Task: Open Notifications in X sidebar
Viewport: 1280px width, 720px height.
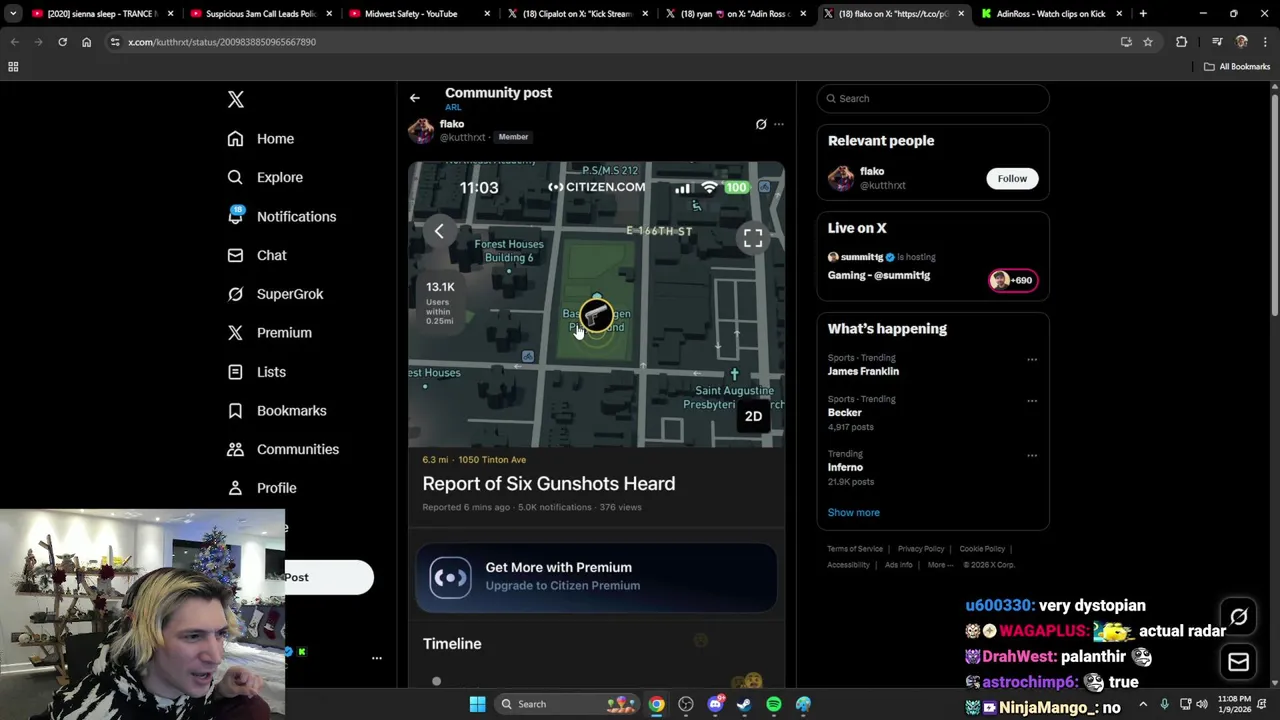Action: point(282,216)
